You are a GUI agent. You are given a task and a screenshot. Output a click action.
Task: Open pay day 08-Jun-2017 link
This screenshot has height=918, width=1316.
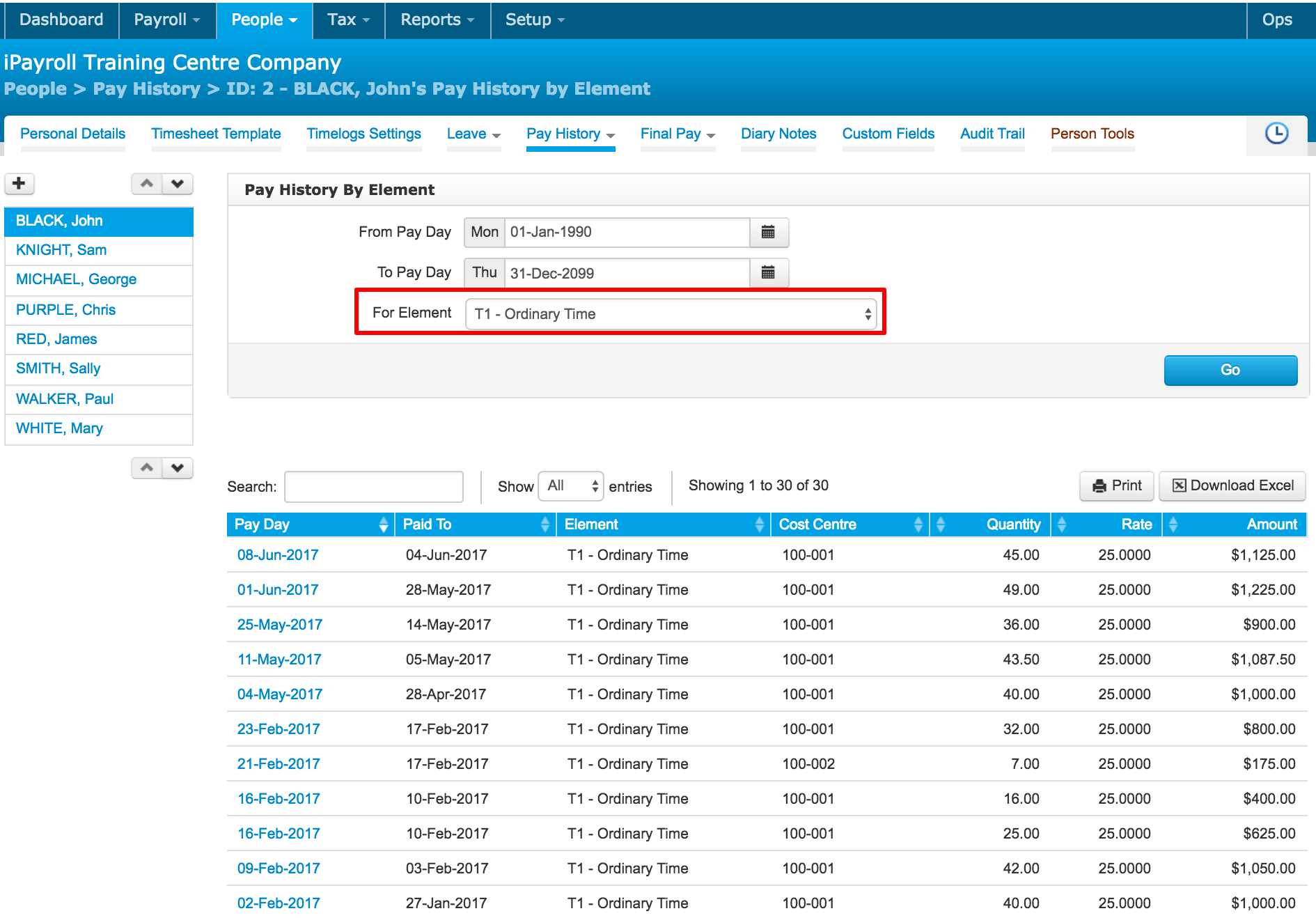(278, 555)
